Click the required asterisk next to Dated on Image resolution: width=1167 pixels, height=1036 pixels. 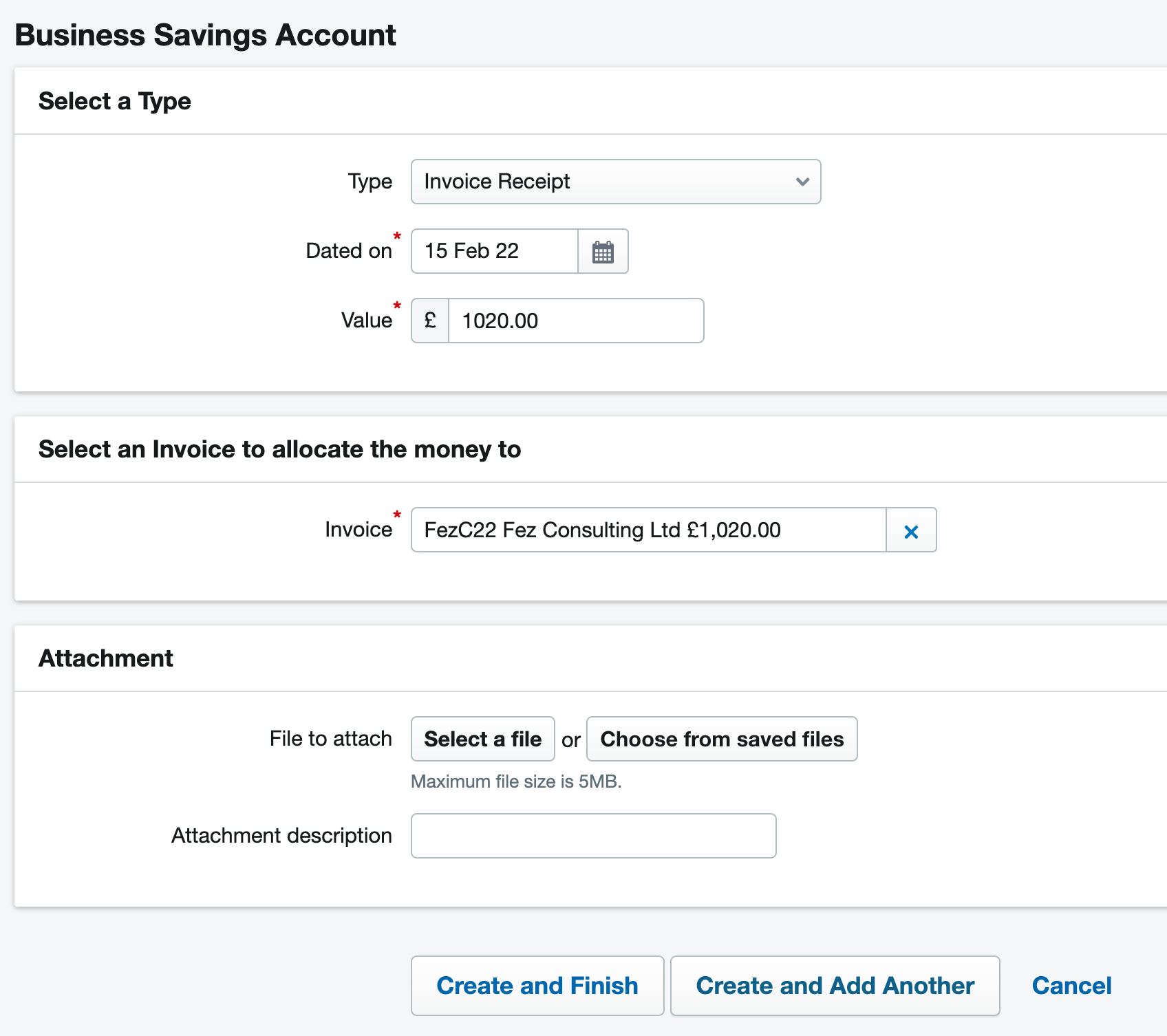point(398,237)
